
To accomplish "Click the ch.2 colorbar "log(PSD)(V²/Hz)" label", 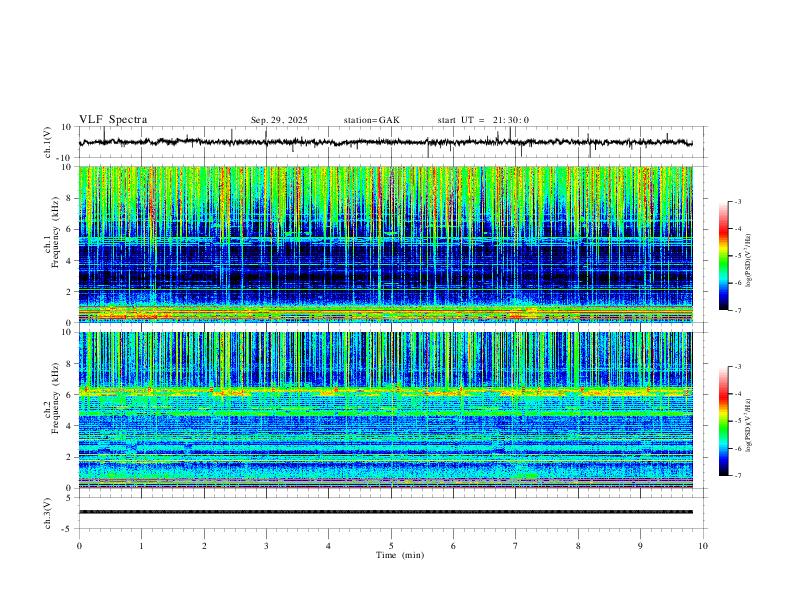I will point(749,425).
